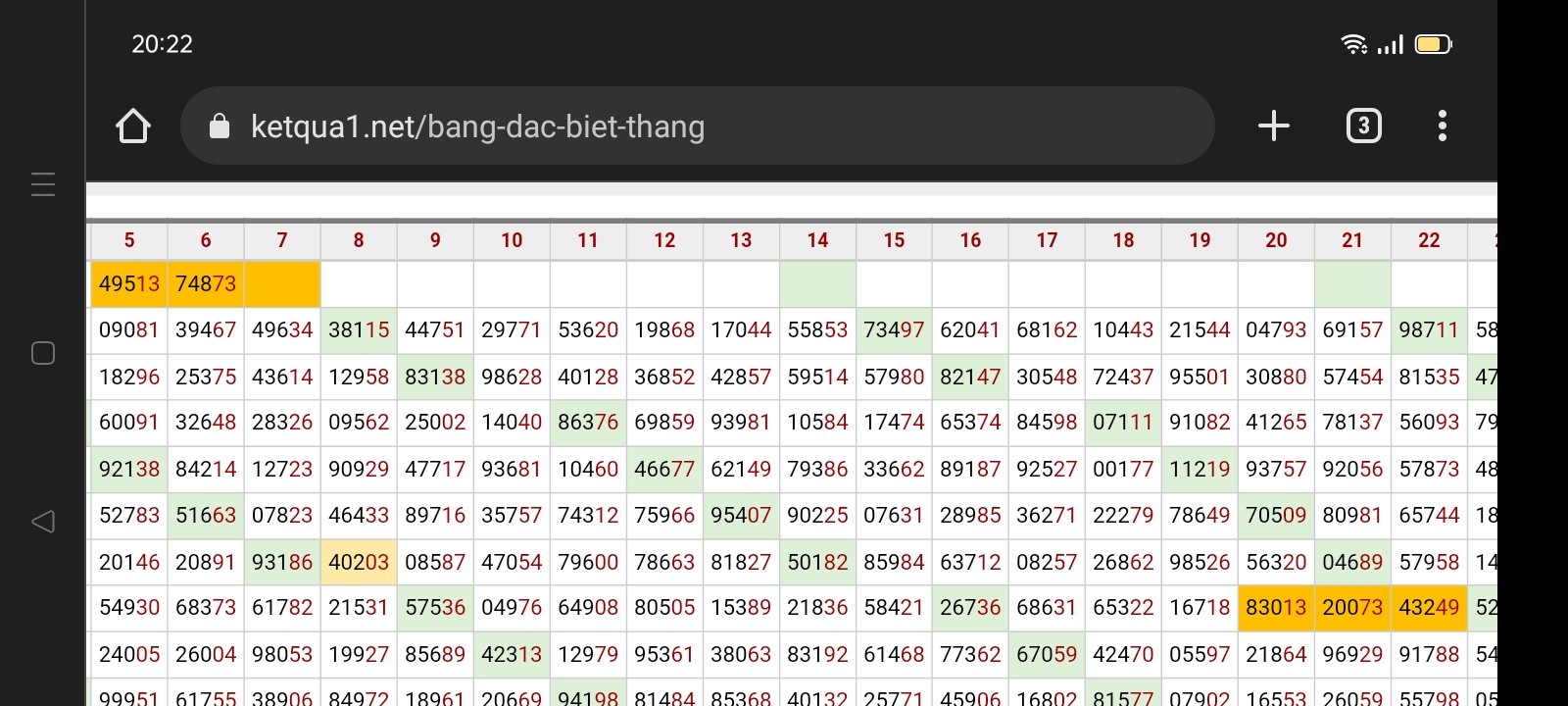Tap the browser home icon
The image size is (1568, 706).
click(133, 126)
